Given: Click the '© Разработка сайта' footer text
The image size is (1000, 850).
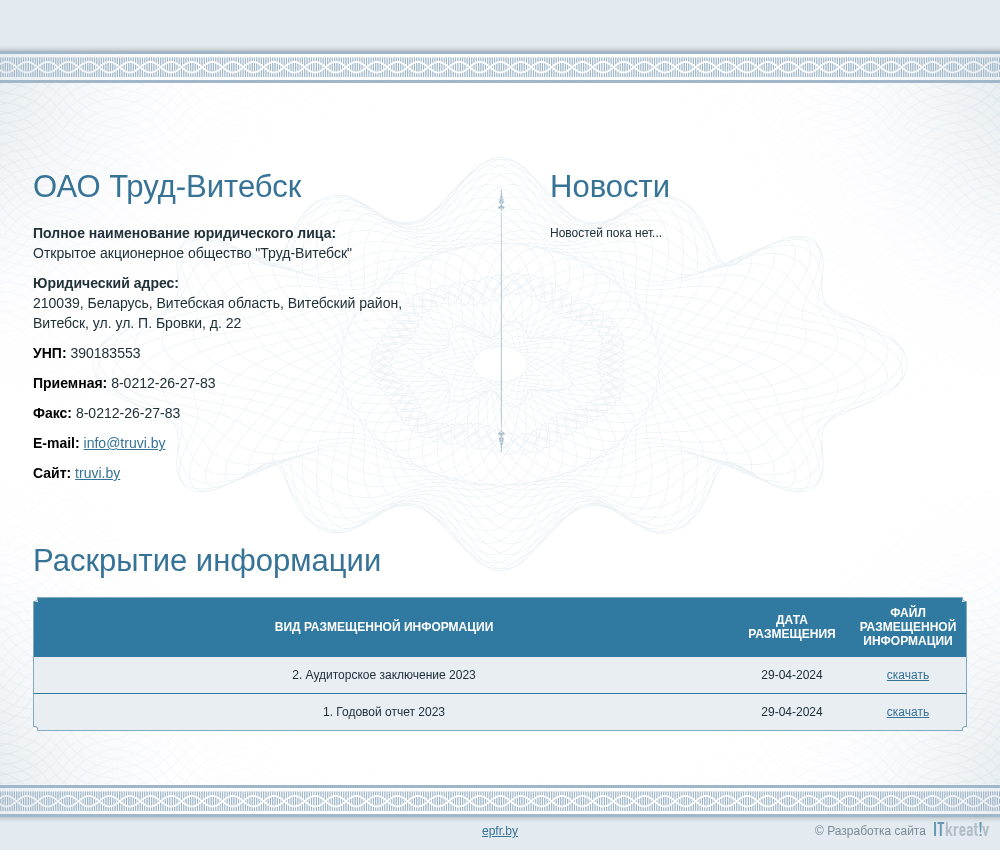Looking at the screenshot, I should [870, 831].
